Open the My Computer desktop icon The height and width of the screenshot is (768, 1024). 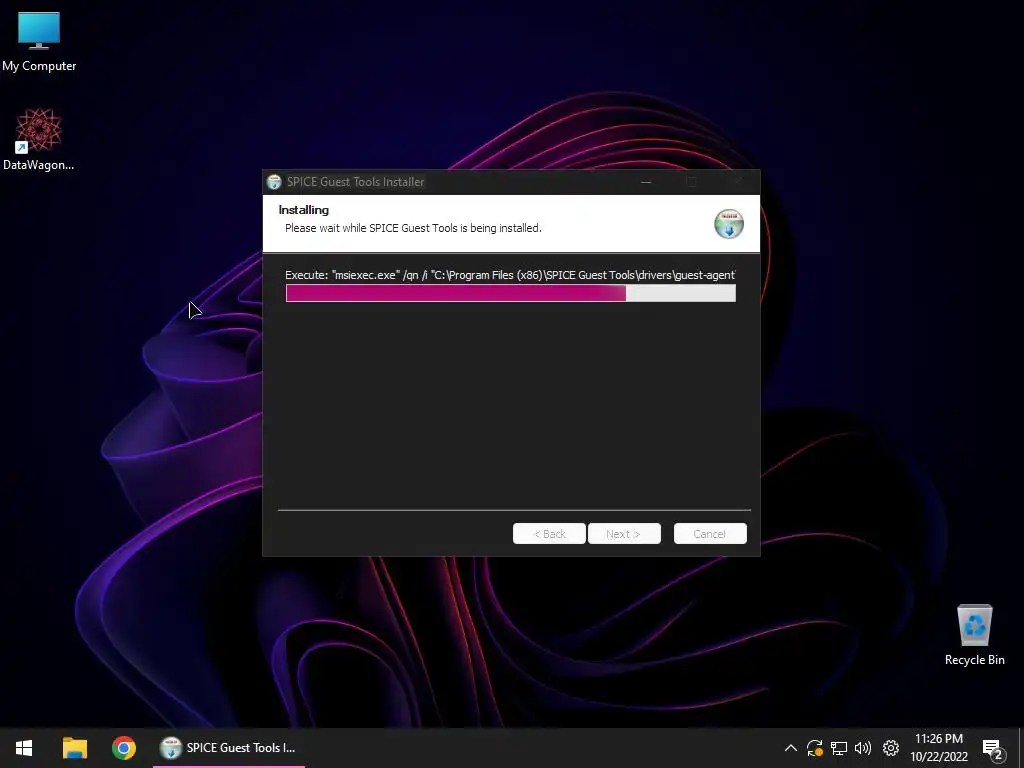(39, 42)
